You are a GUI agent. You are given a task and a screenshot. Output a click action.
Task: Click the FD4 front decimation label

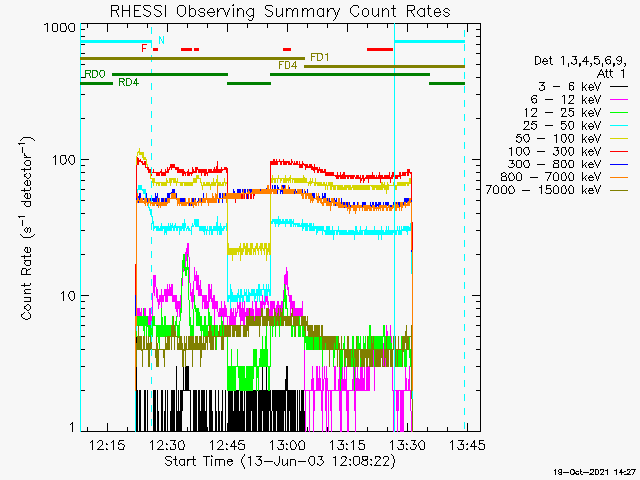click(288, 65)
